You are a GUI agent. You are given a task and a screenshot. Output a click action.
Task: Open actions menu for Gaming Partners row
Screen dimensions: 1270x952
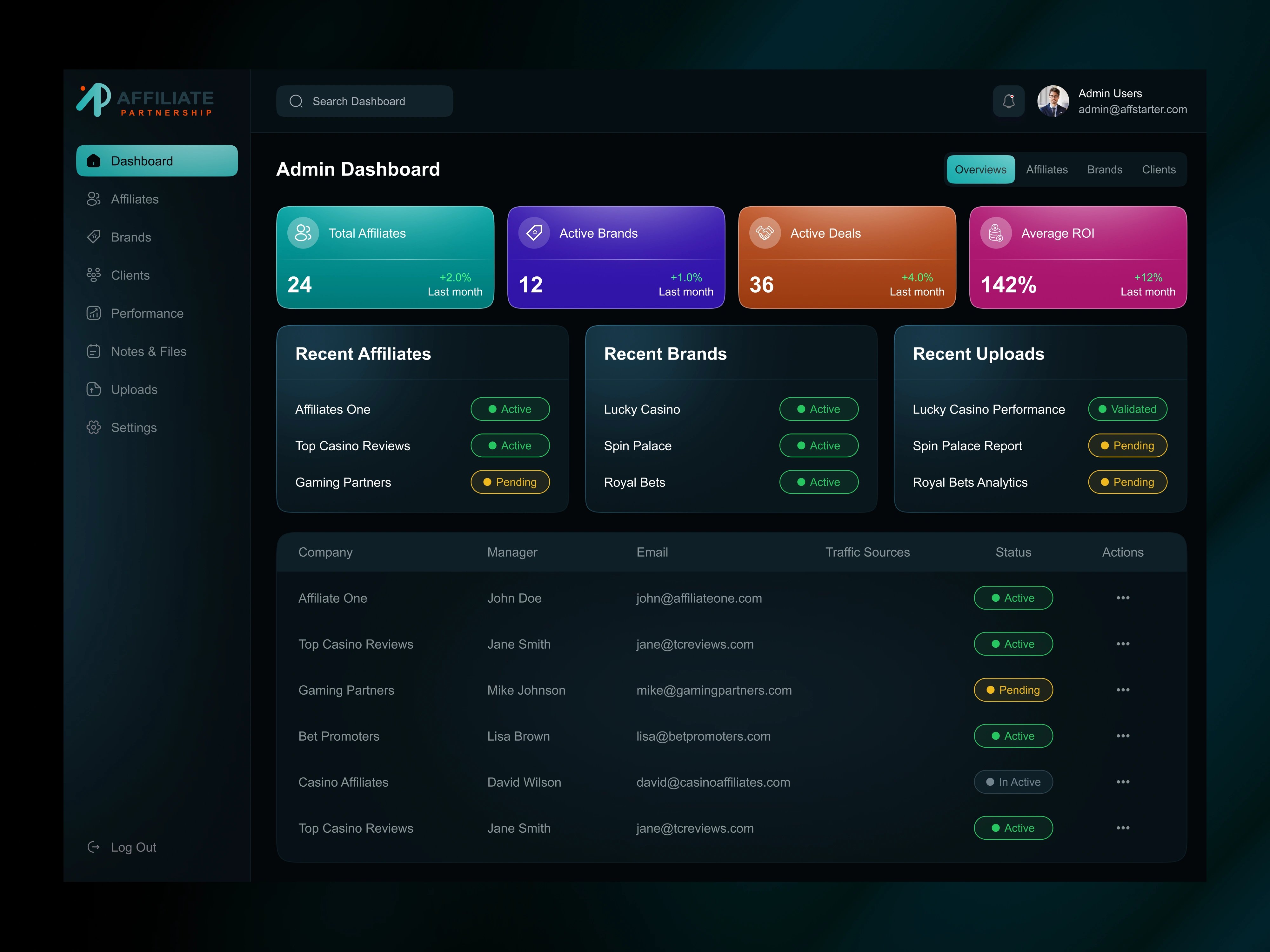coord(1122,690)
